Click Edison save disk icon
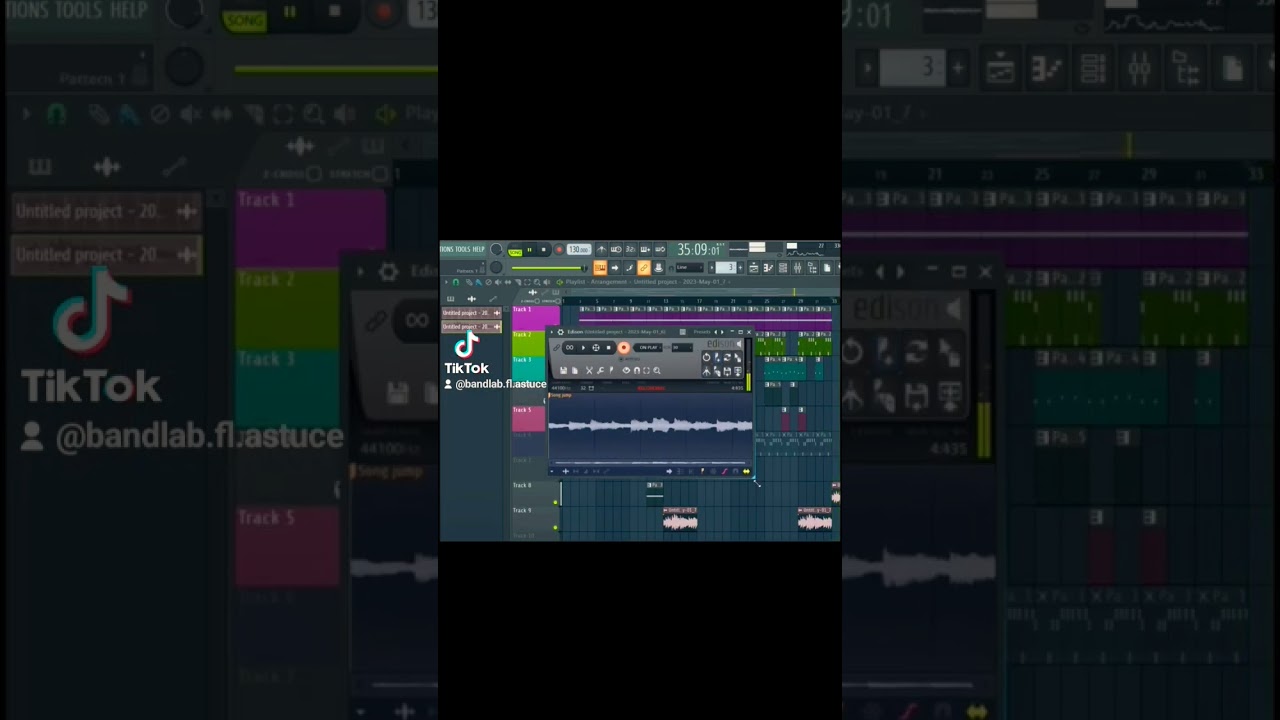Screen dimensions: 1280x720 pyautogui.click(x=563, y=370)
